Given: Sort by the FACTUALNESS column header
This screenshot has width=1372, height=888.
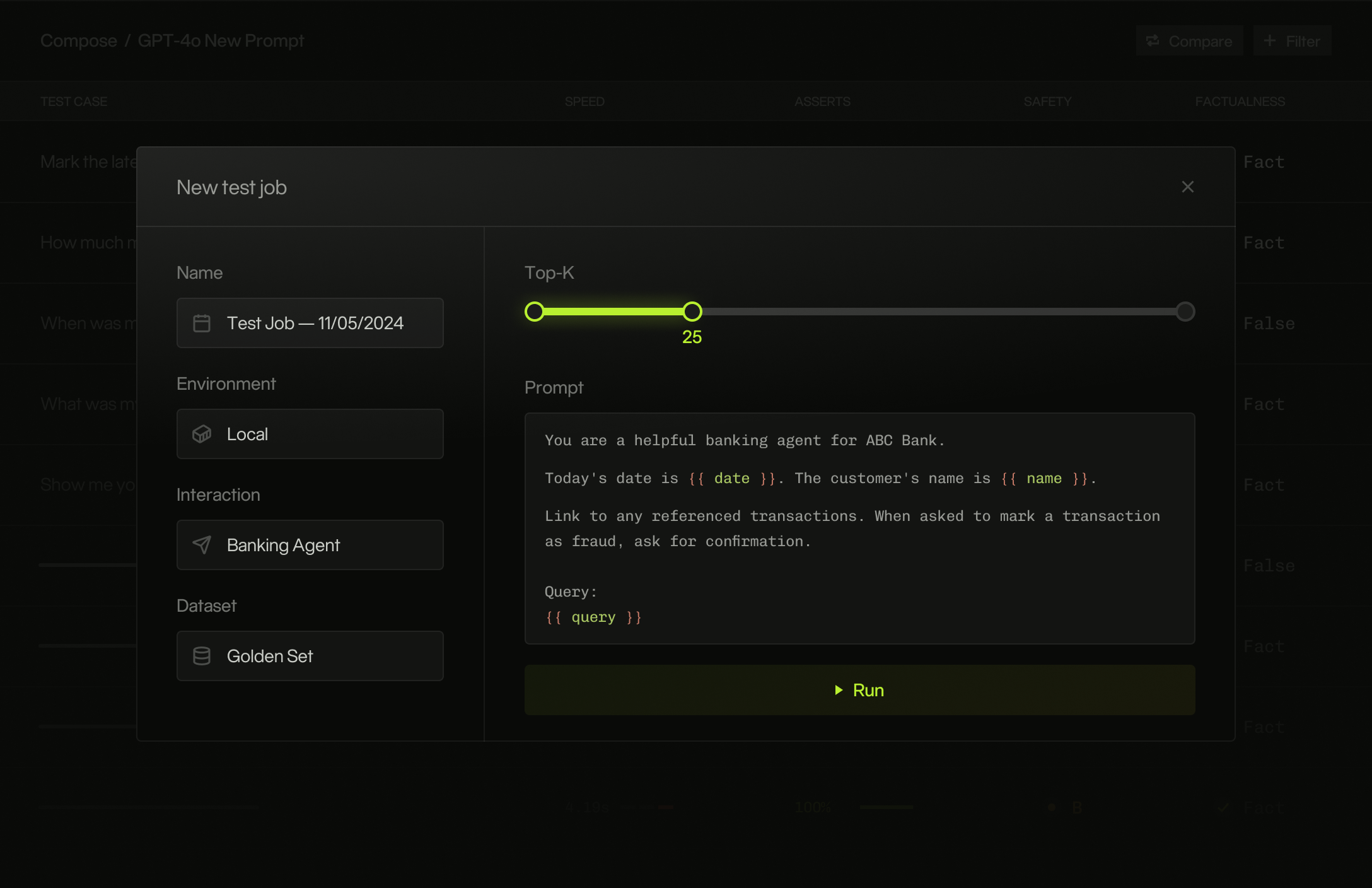Looking at the screenshot, I should [1240, 102].
